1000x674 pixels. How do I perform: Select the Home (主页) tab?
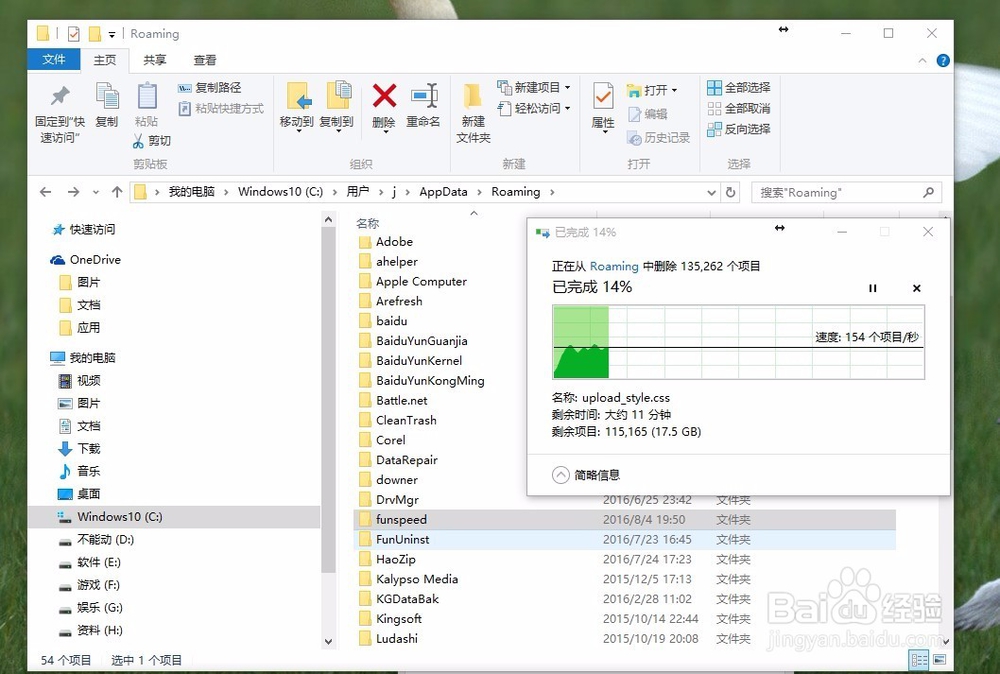(x=105, y=60)
